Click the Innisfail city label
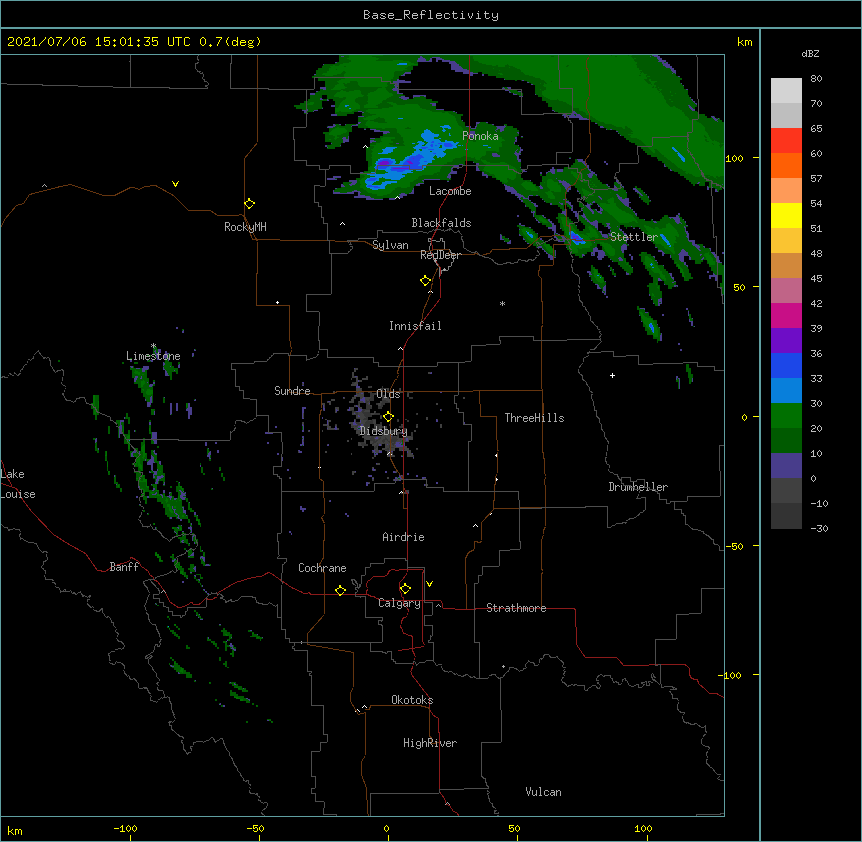Viewport: 862px width, 842px height. 415,326
